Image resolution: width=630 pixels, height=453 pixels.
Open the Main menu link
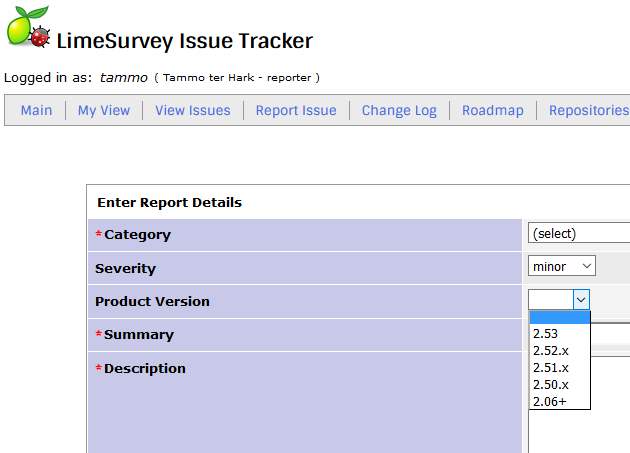coord(36,111)
